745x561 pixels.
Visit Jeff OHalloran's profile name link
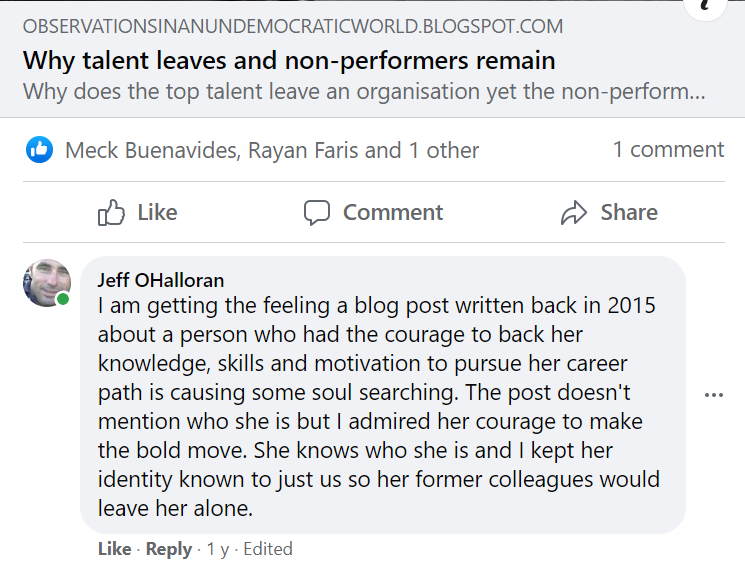pyautogui.click(x=160, y=280)
